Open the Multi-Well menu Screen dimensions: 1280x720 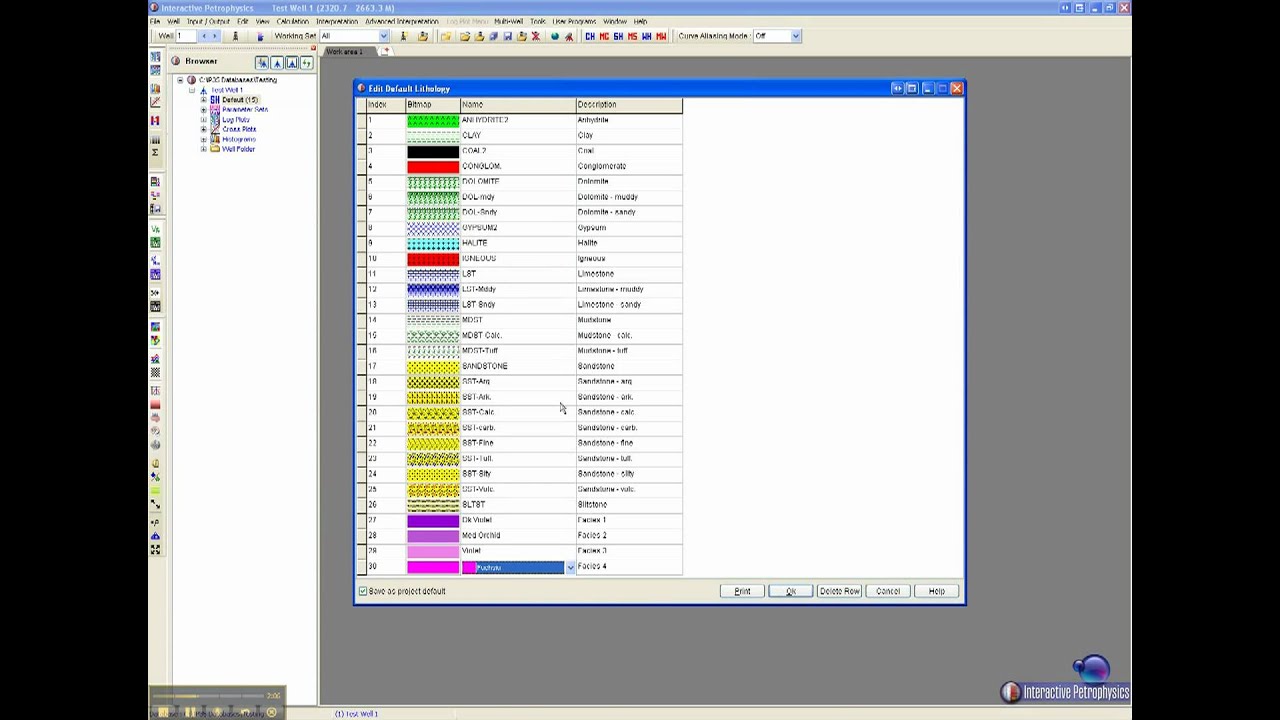click(x=508, y=21)
